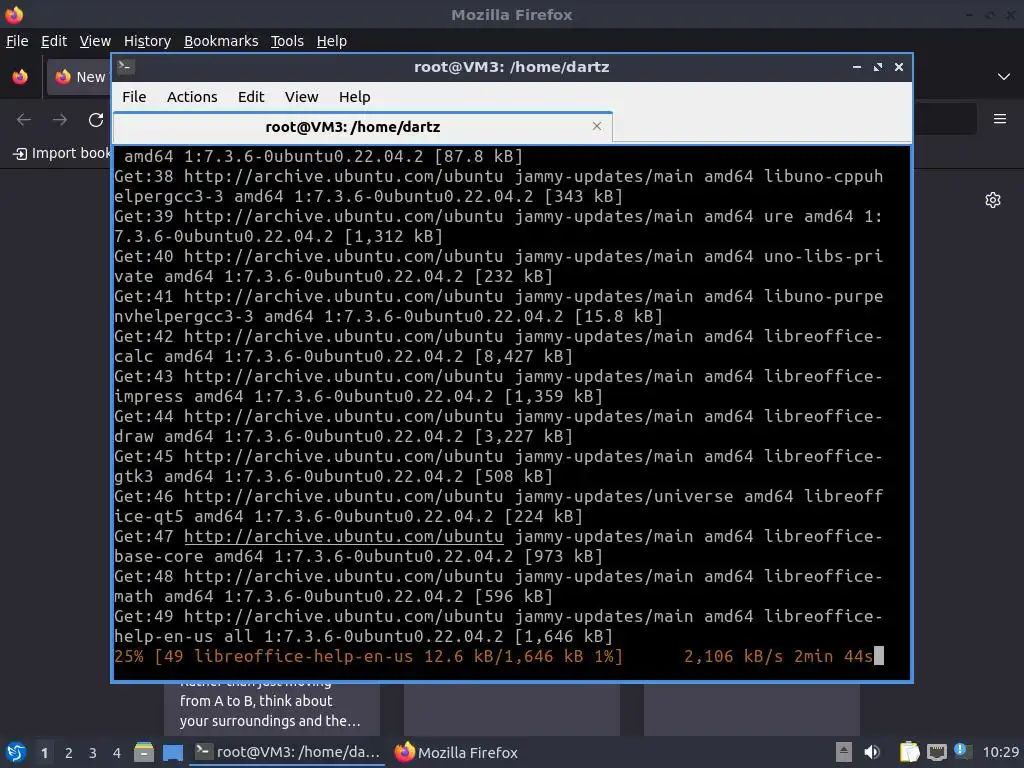The image size is (1024, 768).
Task: Open the story card beginning 'from A to B'
Action: (272, 710)
